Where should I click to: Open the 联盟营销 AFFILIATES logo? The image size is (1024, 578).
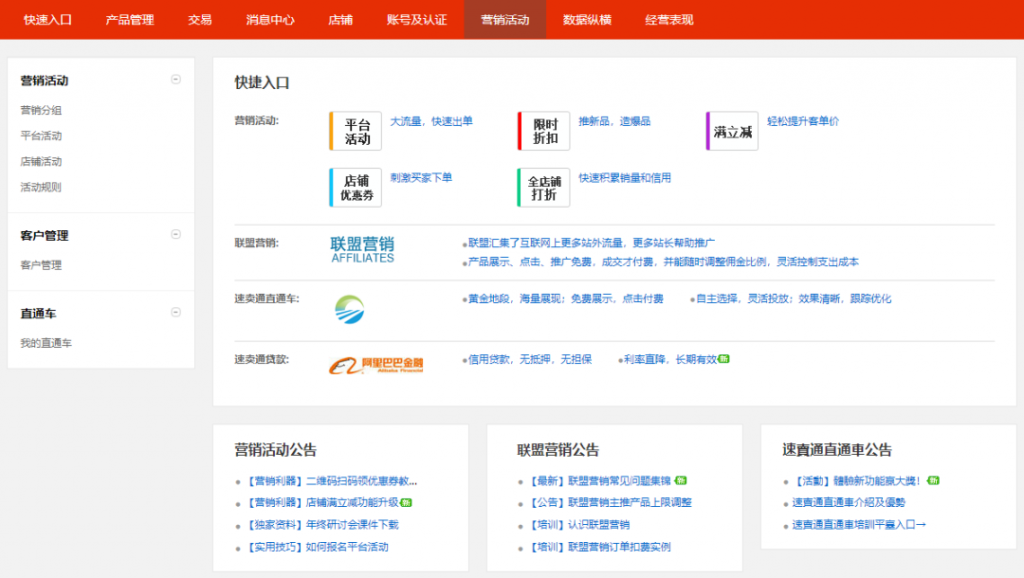362,250
